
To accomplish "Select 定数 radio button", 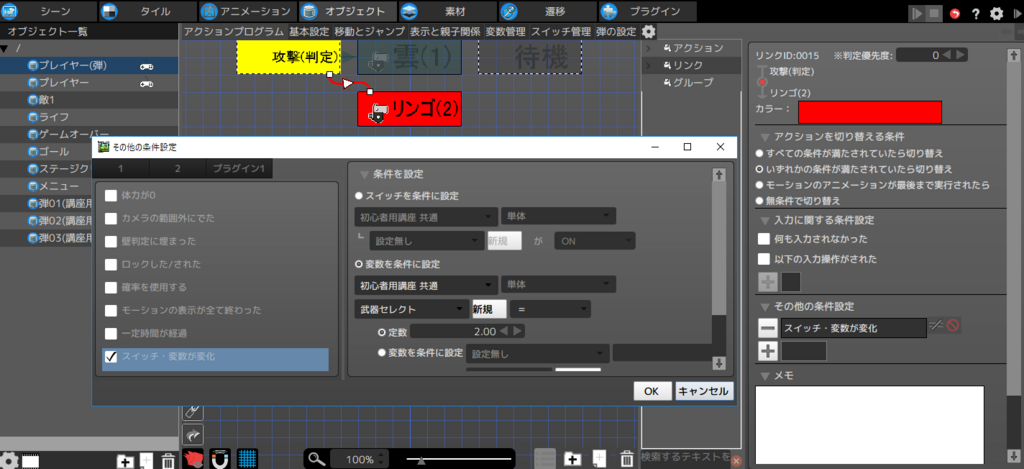I will [382, 332].
